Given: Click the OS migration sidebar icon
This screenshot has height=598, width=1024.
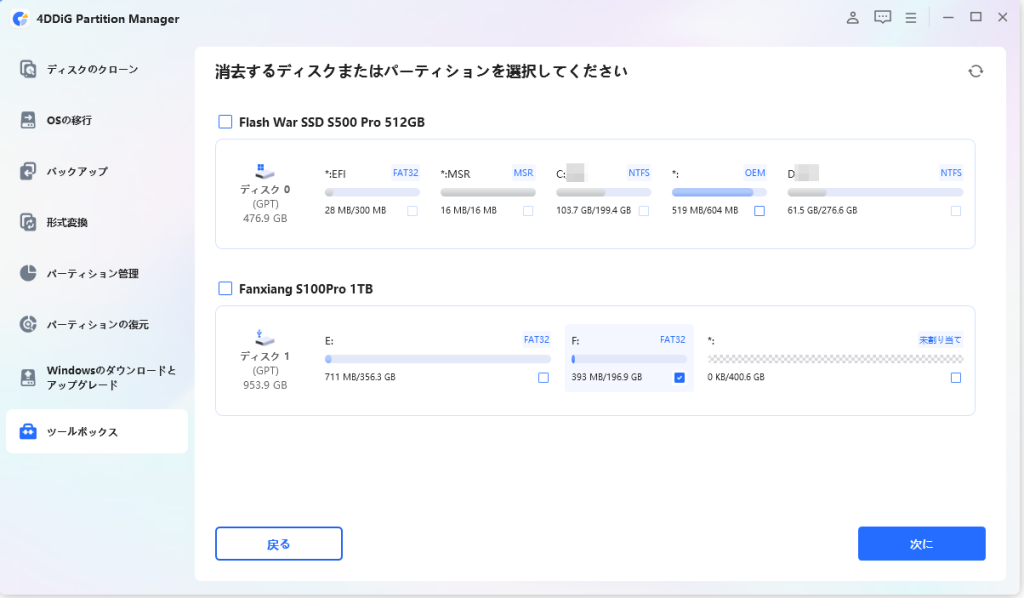Looking at the screenshot, I should point(28,120).
